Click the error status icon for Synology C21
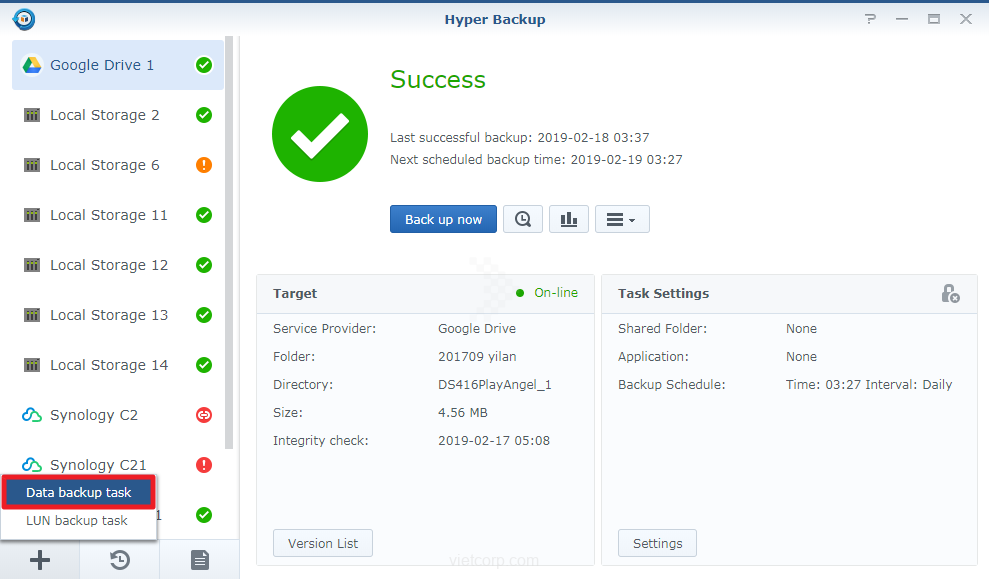 204,465
